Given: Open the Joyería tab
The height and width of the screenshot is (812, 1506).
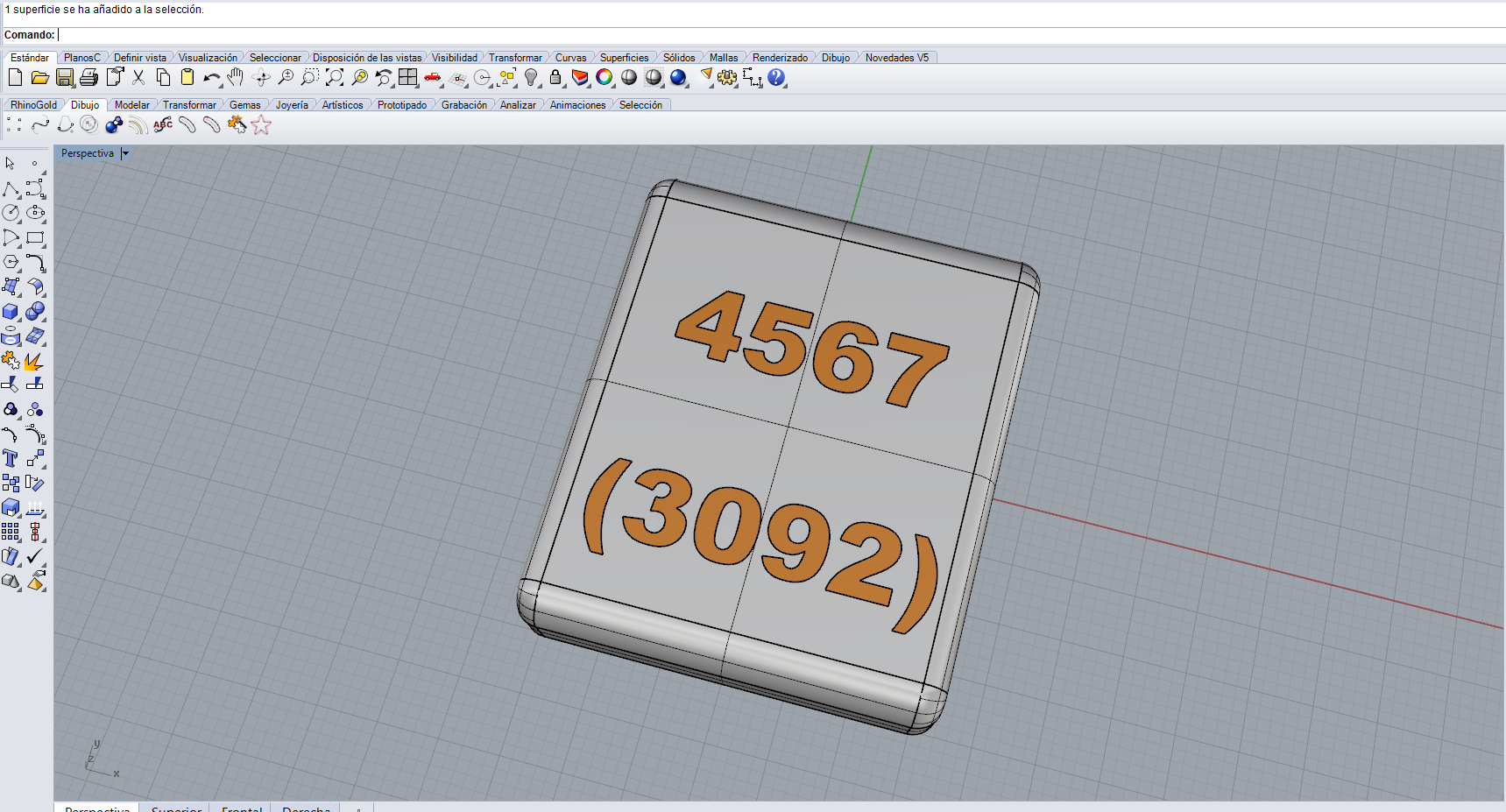Looking at the screenshot, I should point(292,105).
